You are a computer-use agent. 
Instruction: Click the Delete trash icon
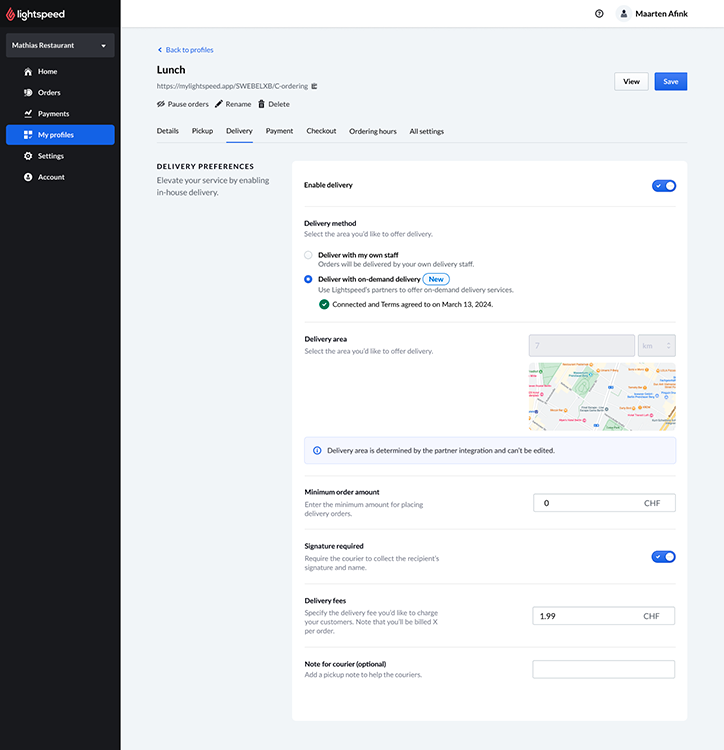pyautogui.click(x=261, y=104)
